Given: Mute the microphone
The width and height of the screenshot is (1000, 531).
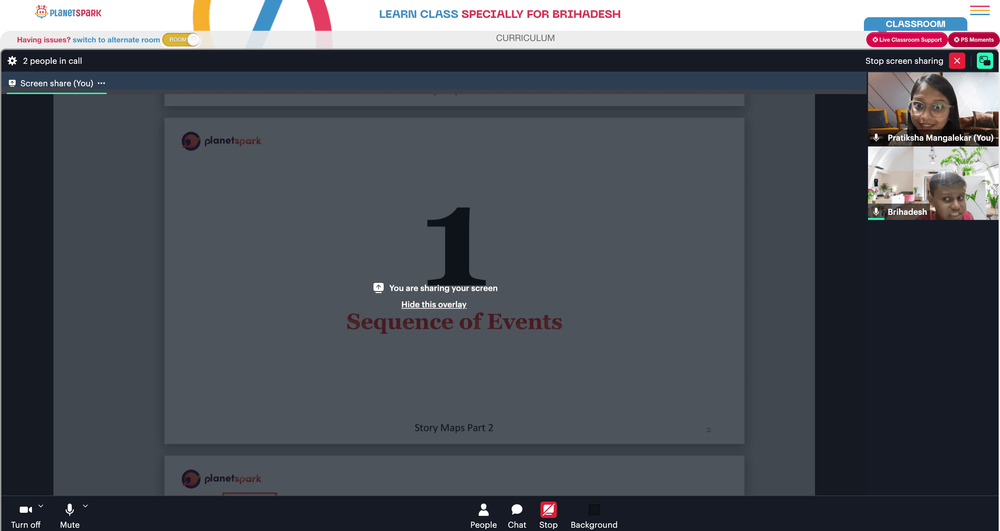Looking at the screenshot, I should pos(70,516).
